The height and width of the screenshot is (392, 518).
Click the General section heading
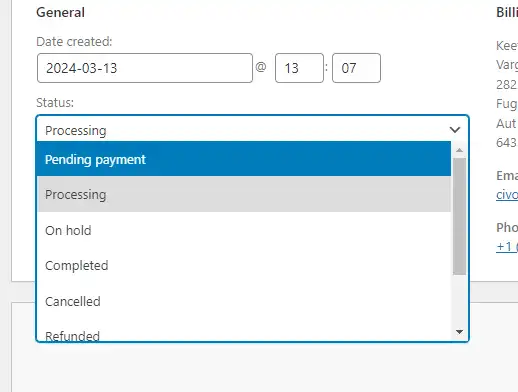click(60, 13)
